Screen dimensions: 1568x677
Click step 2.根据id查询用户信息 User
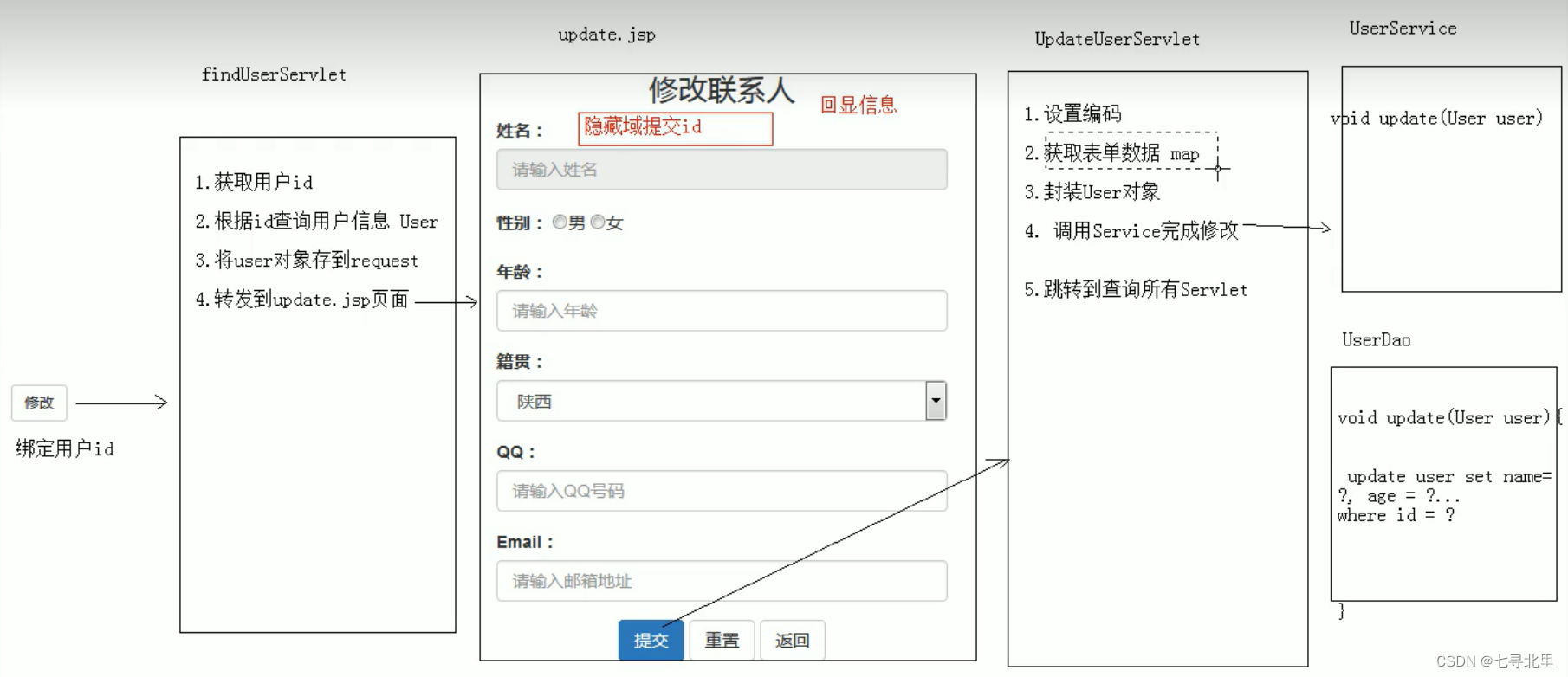316,222
